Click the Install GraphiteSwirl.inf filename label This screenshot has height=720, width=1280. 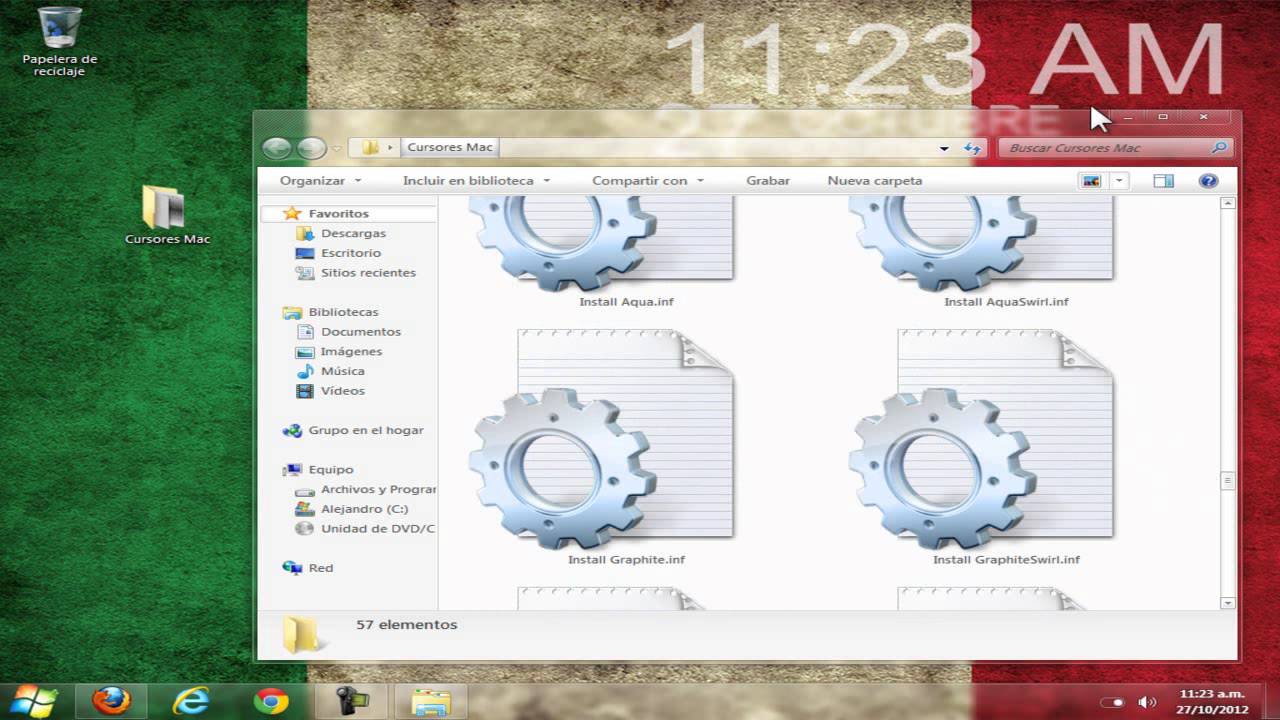[x=1007, y=560]
